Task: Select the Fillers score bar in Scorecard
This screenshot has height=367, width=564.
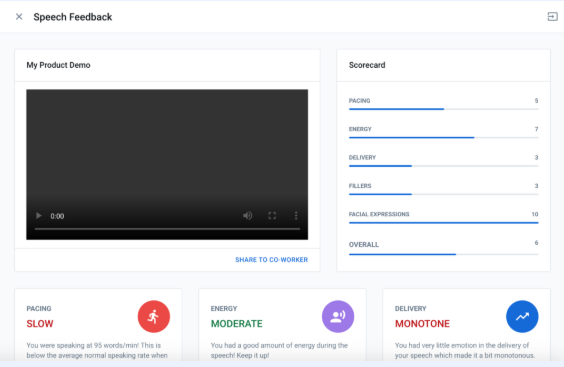Action: (x=444, y=194)
